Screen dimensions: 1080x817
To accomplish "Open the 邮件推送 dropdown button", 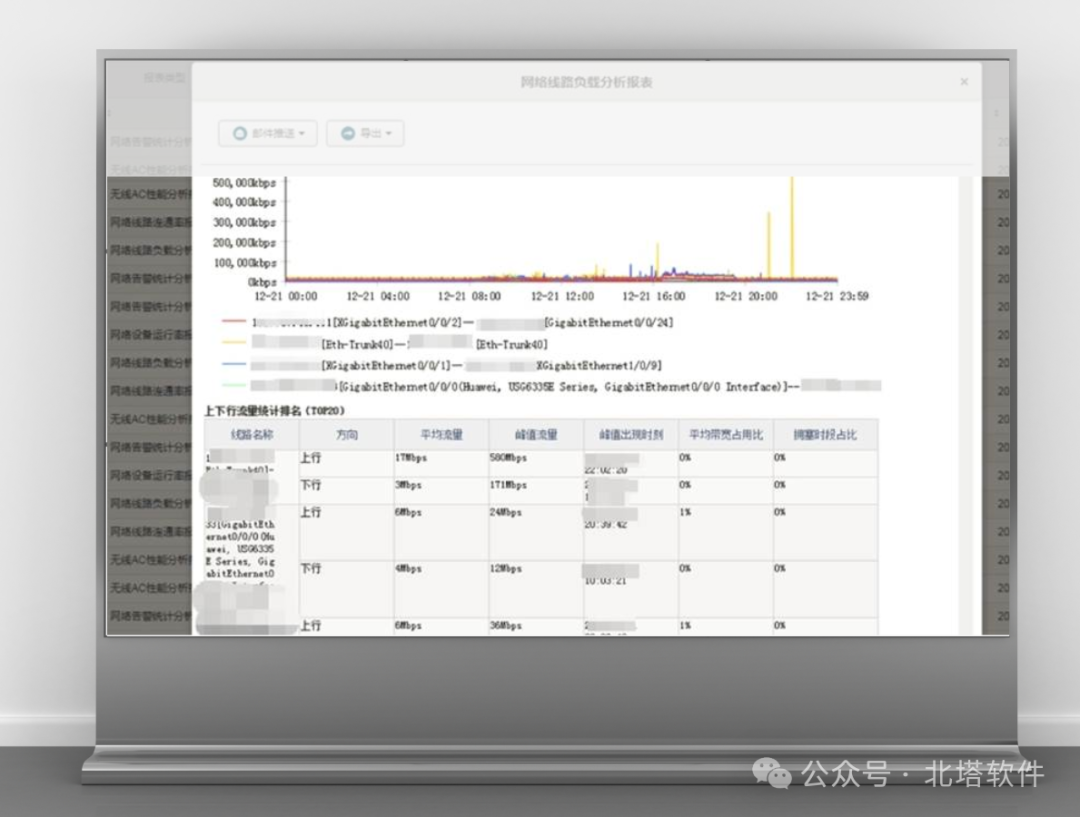I will coord(268,133).
